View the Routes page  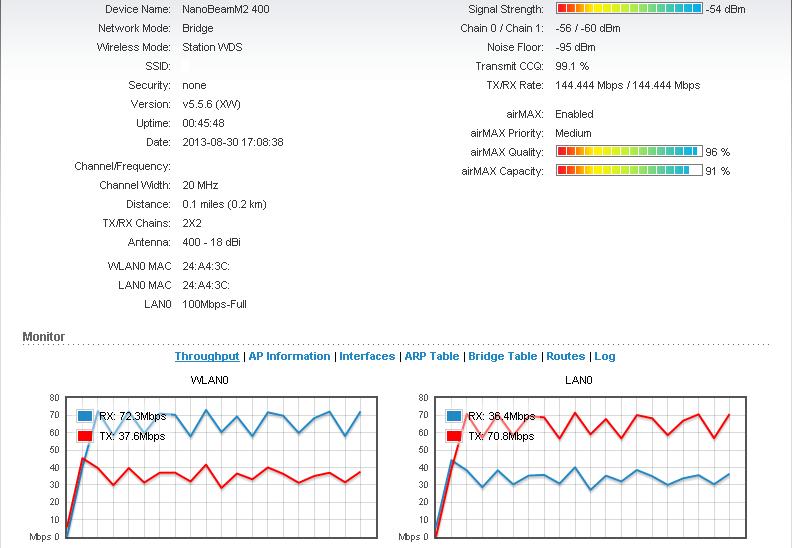tap(565, 357)
